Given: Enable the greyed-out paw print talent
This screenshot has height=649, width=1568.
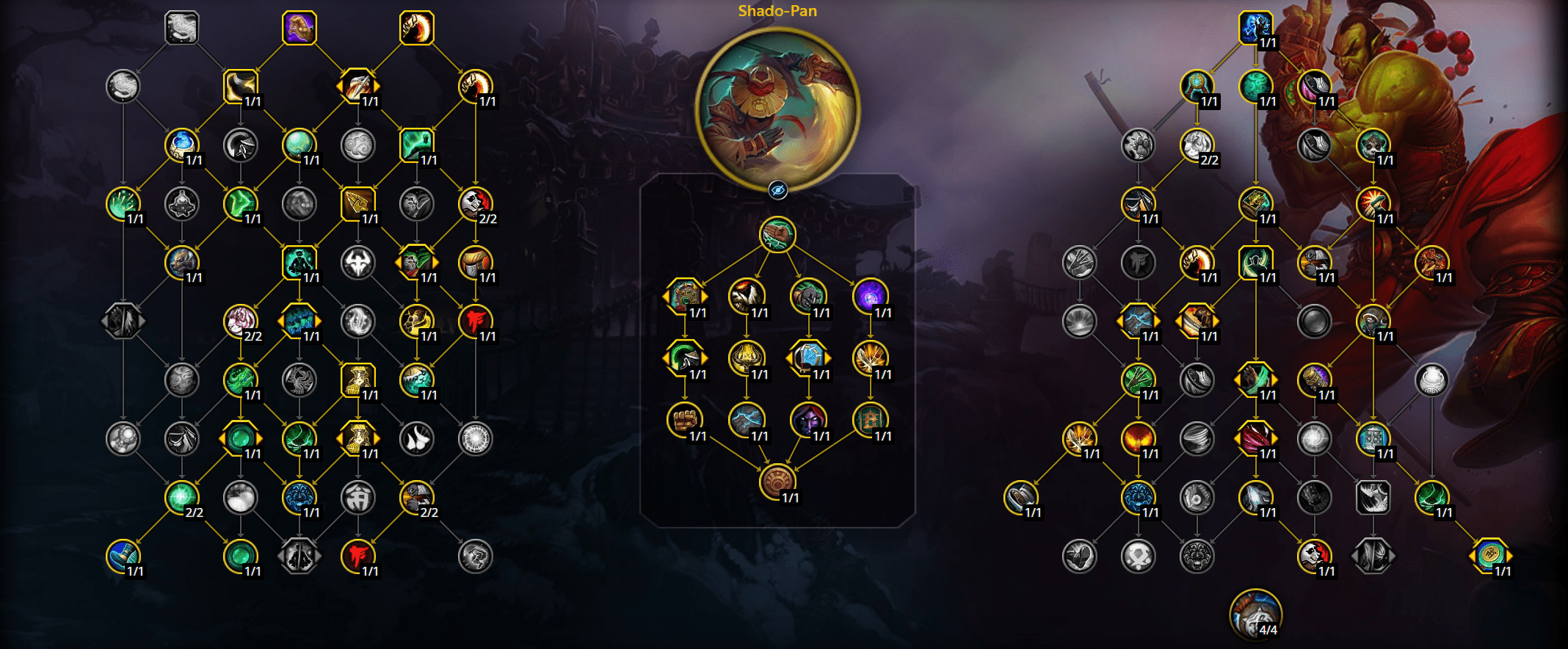Looking at the screenshot, I should (x=1139, y=145).
